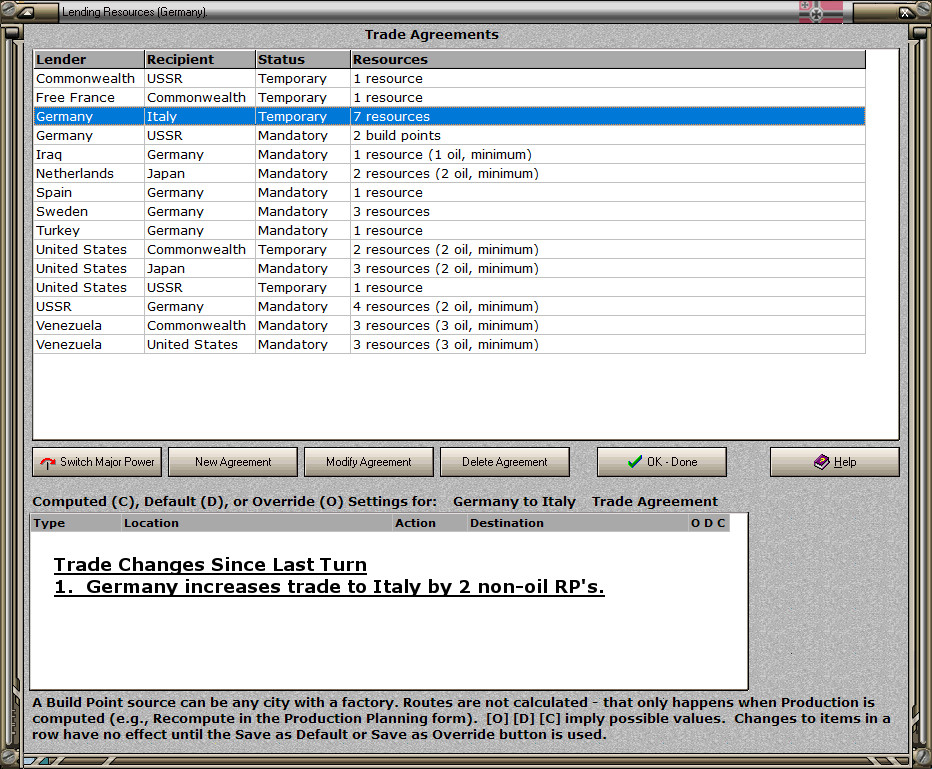Click the Status column header
The height and width of the screenshot is (769, 932).
click(x=303, y=59)
